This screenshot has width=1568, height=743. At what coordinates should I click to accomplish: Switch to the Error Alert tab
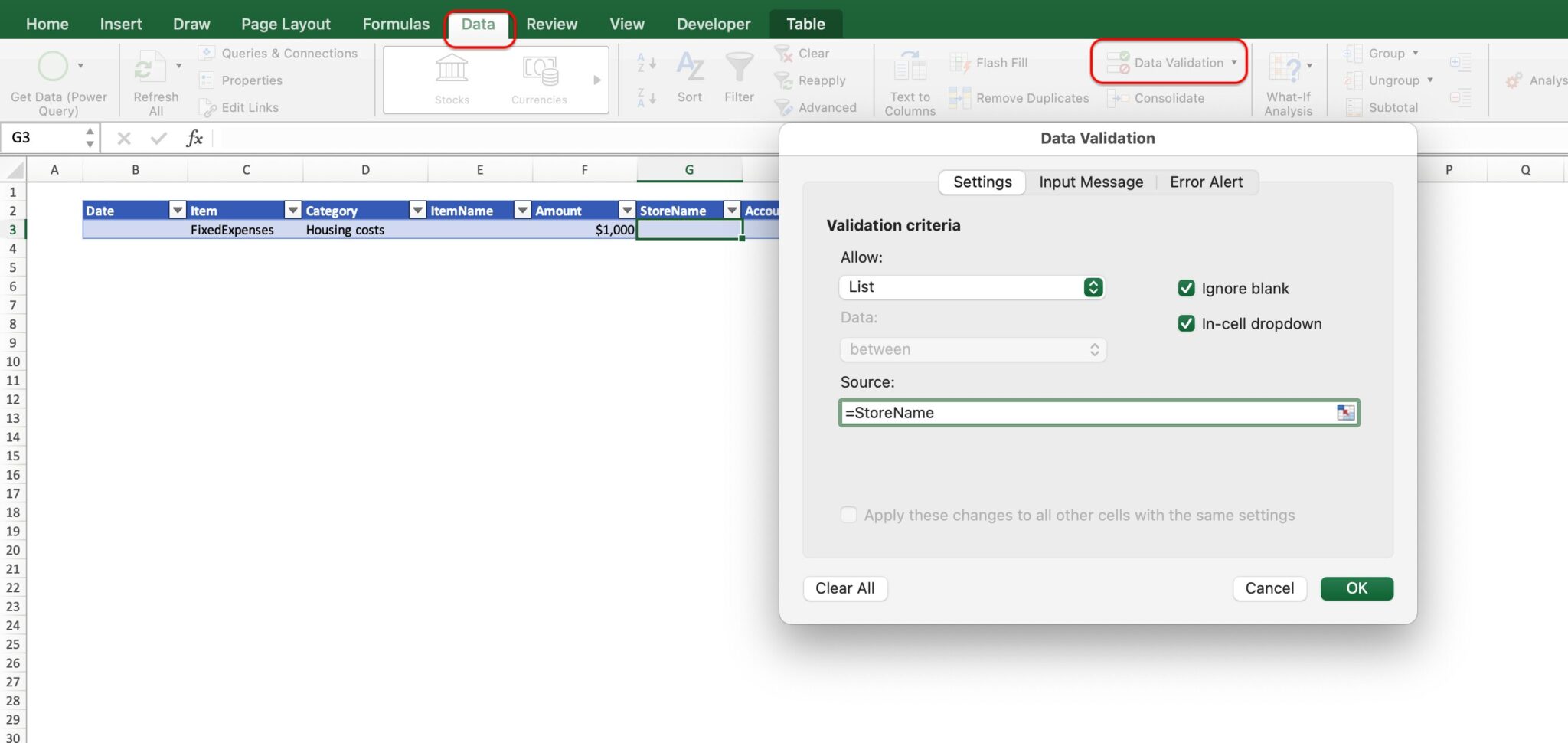tap(1206, 182)
